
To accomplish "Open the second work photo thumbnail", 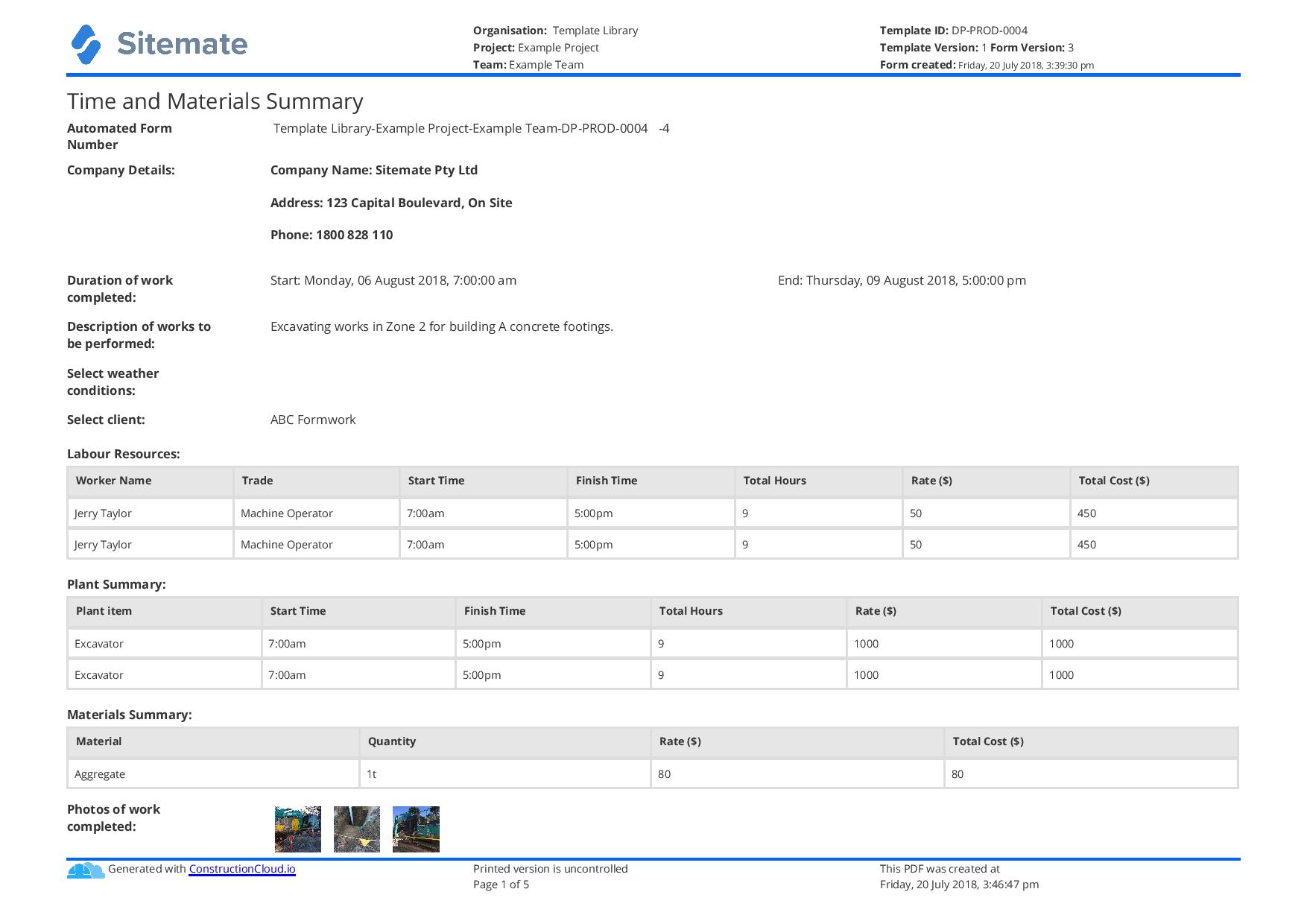I will pyautogui.click(x=357, y=829).
